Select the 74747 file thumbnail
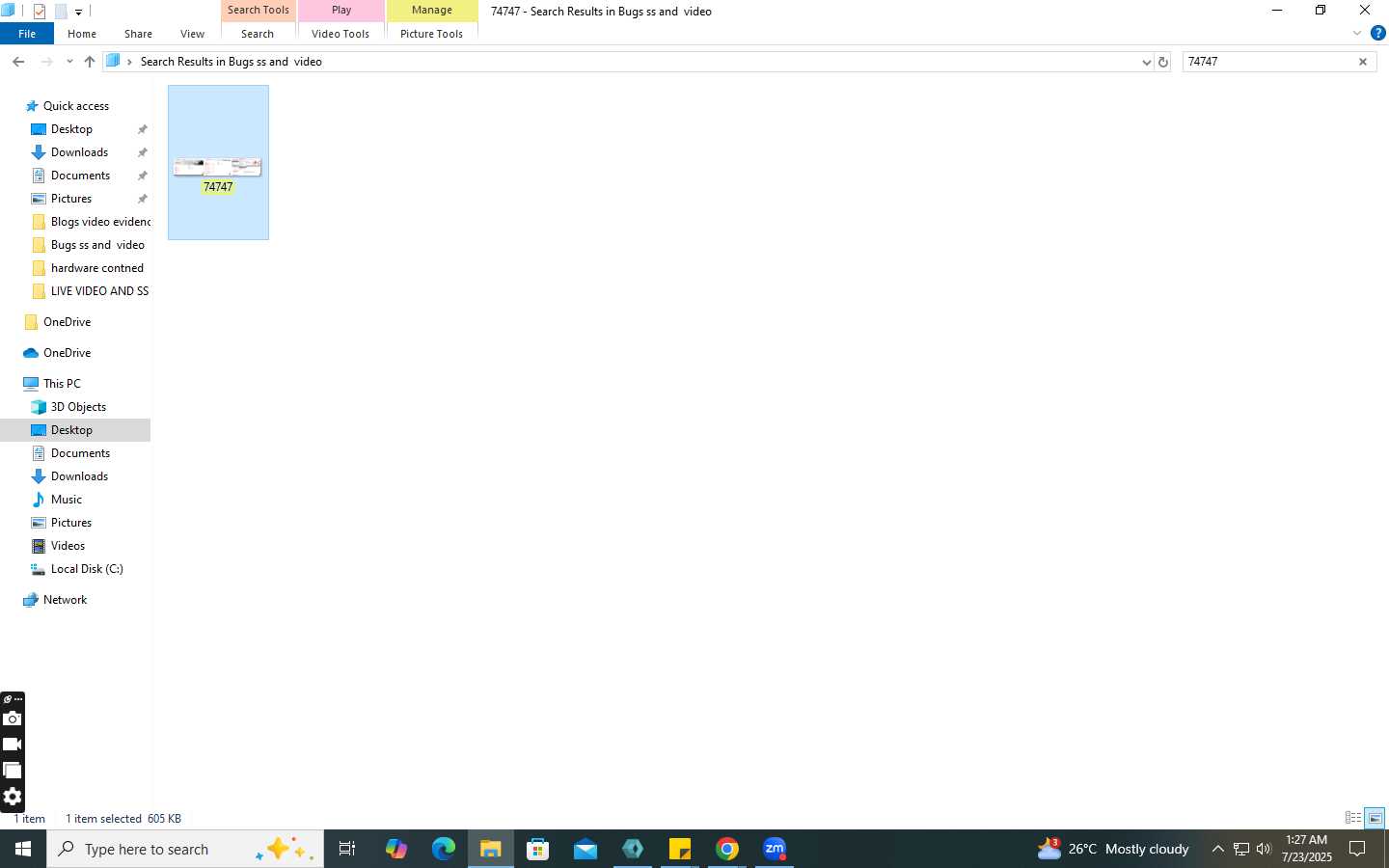 click(218, 162)
